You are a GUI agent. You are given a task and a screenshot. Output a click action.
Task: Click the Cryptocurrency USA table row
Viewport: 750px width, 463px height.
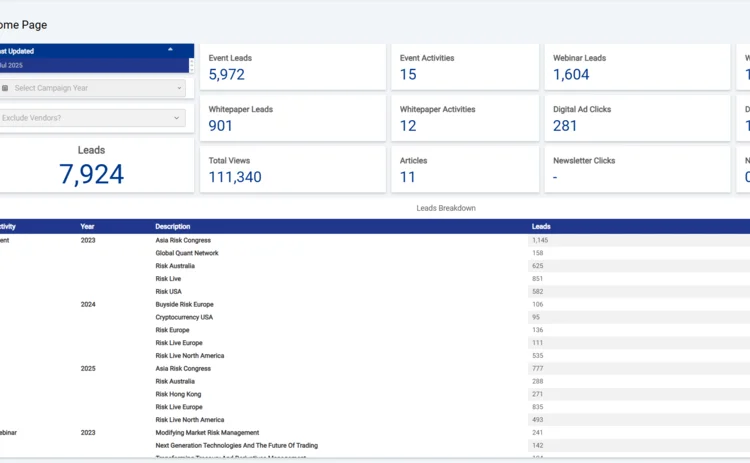pos(184,317)
